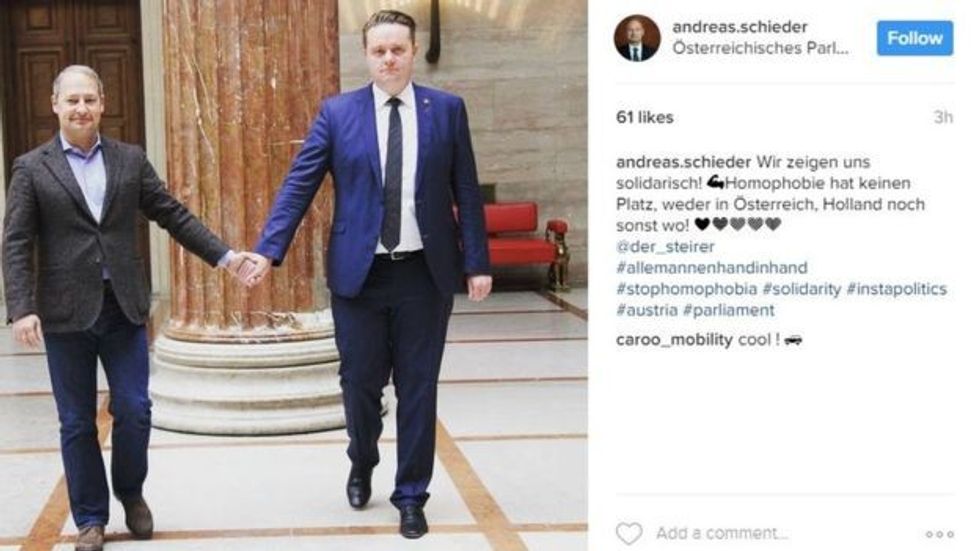The width and height of the screenshot is (980, 551).
Task: Follow andreas.schieder with the blue button
Action: click(914, 38)
